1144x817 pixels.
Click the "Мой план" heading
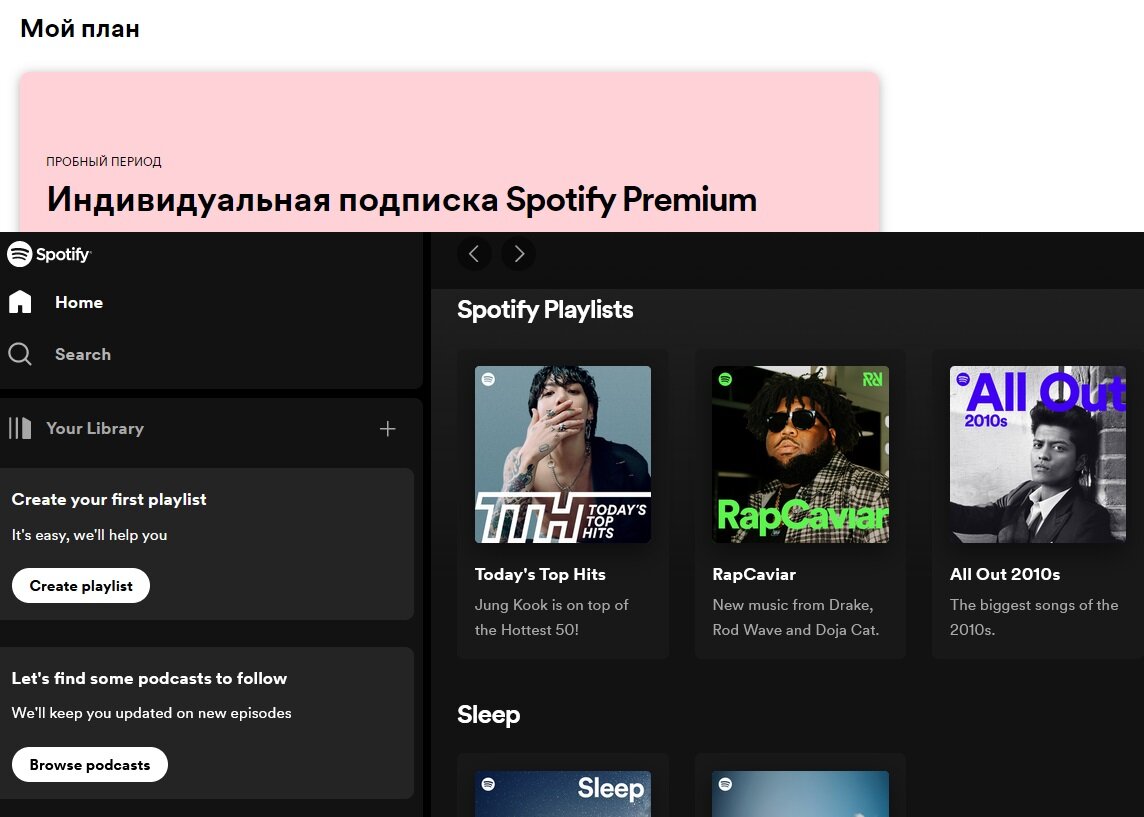tap(80, 28)
